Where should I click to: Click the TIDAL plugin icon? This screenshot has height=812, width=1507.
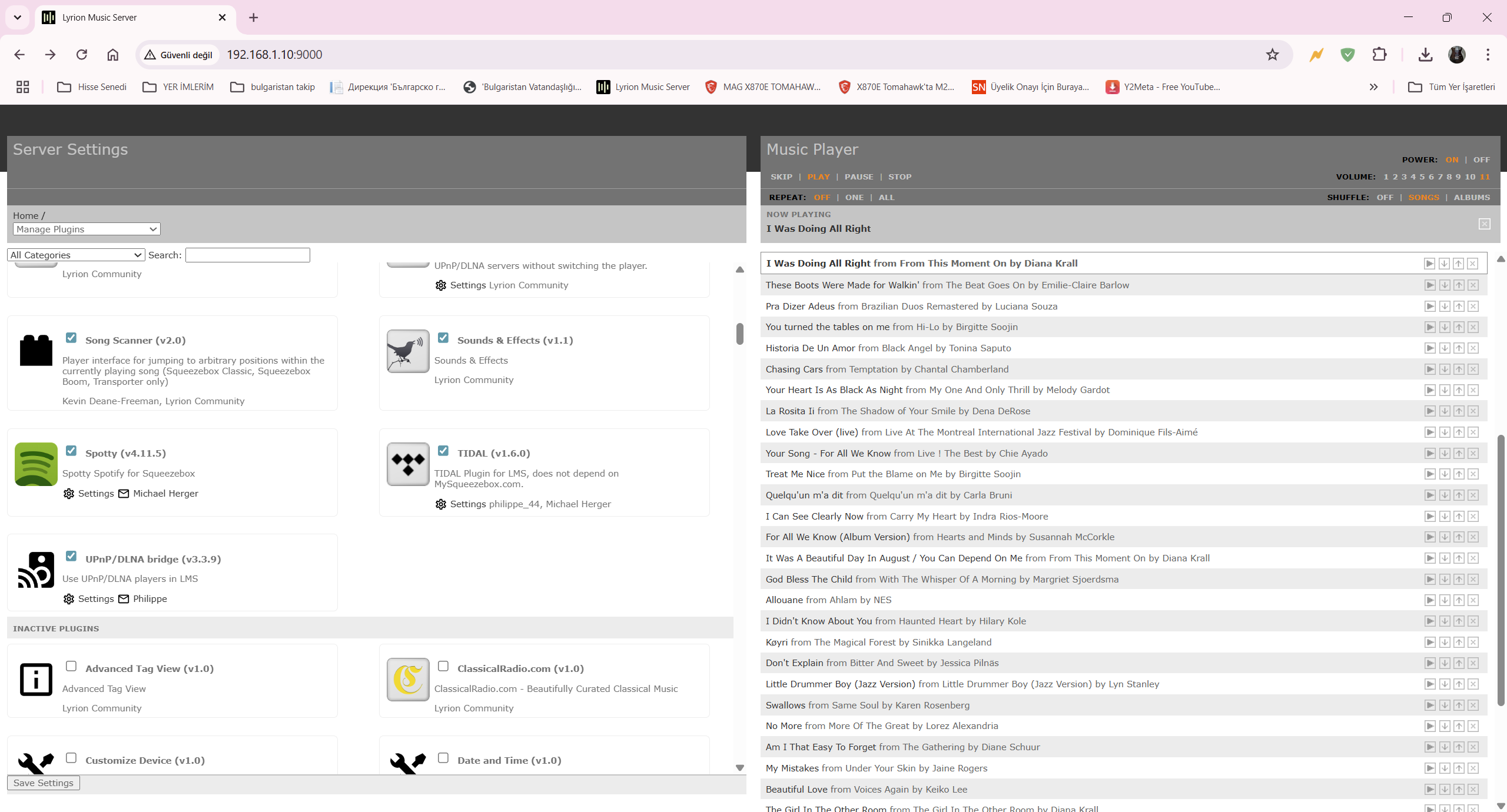coord(408,464)
